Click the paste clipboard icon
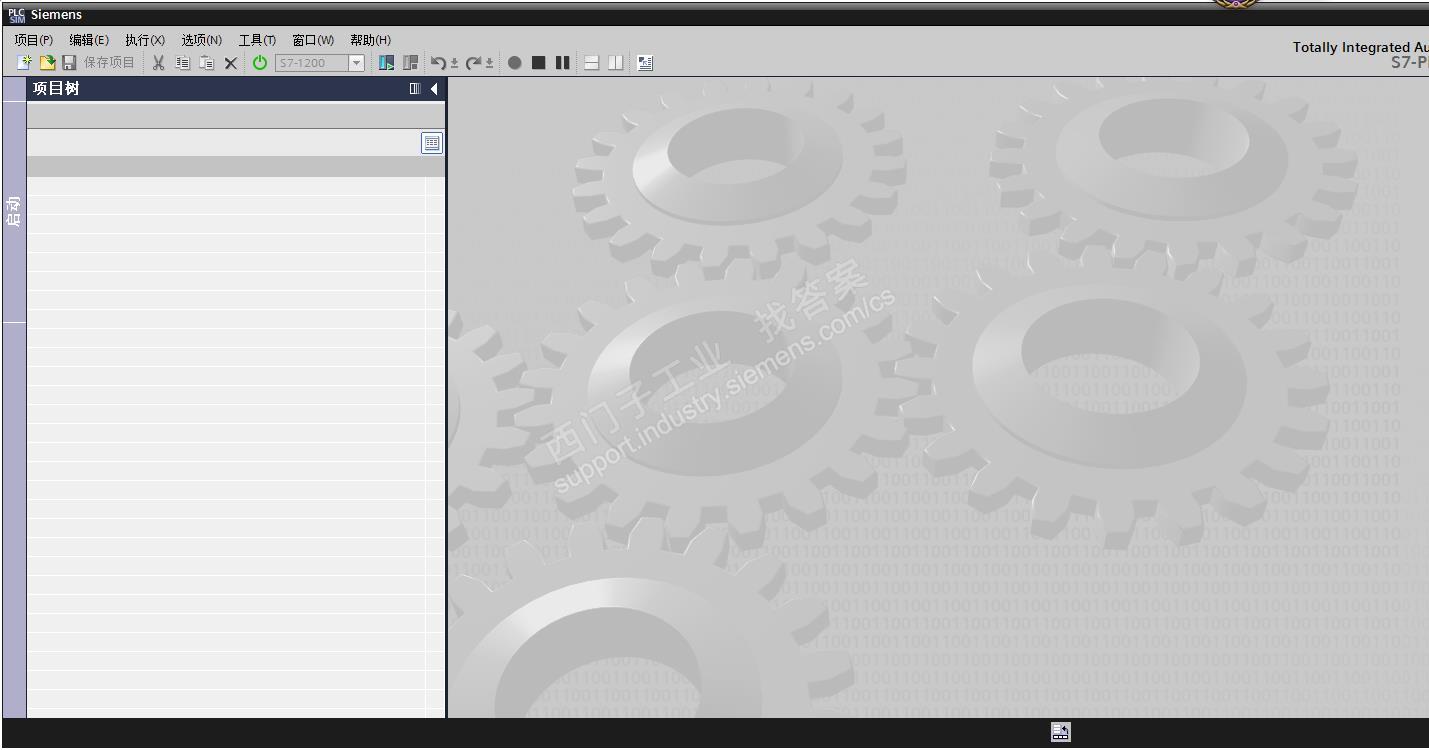The height and width of the screenshot is (750, 1429). click(x=206, y=63)
